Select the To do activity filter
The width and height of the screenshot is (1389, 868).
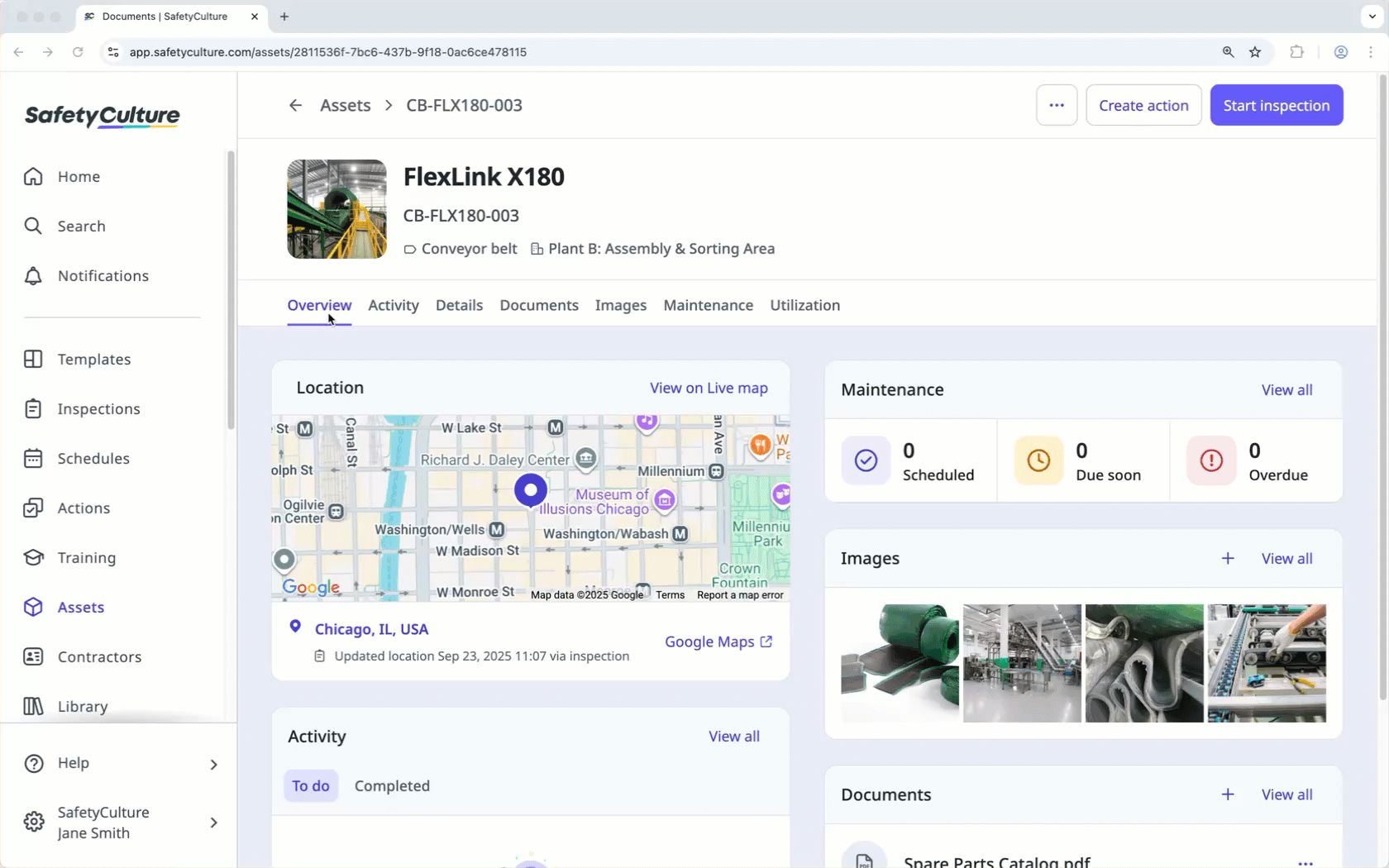pyautogui.click(x=311, y=786)
